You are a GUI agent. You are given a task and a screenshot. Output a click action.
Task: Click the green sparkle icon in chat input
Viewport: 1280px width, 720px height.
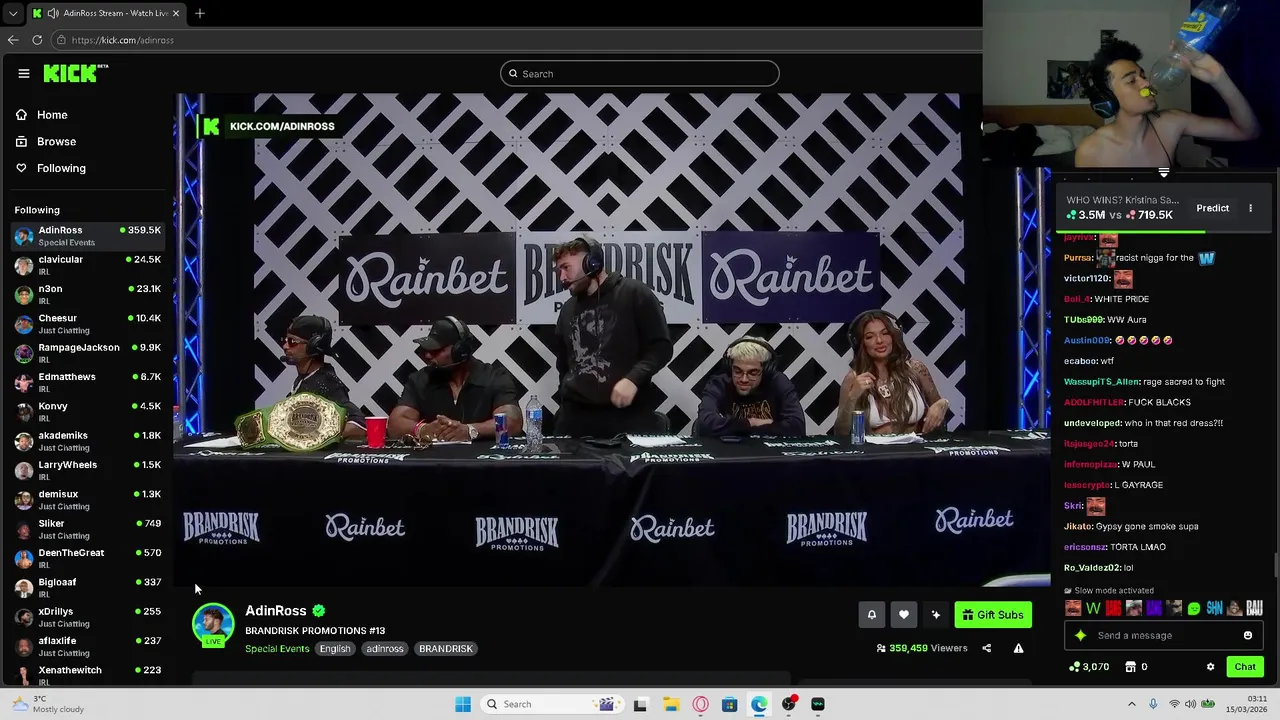click(1080, 635)
